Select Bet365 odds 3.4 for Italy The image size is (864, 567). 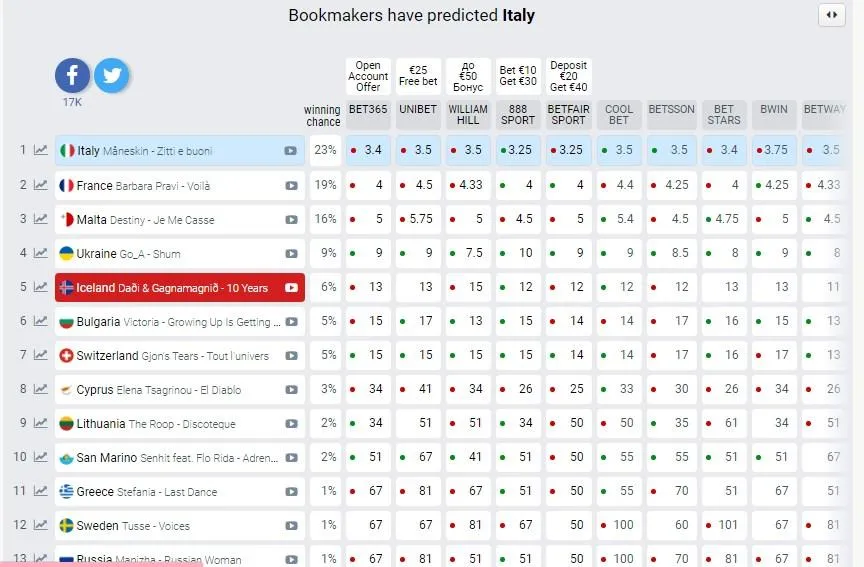coord(368,151)
